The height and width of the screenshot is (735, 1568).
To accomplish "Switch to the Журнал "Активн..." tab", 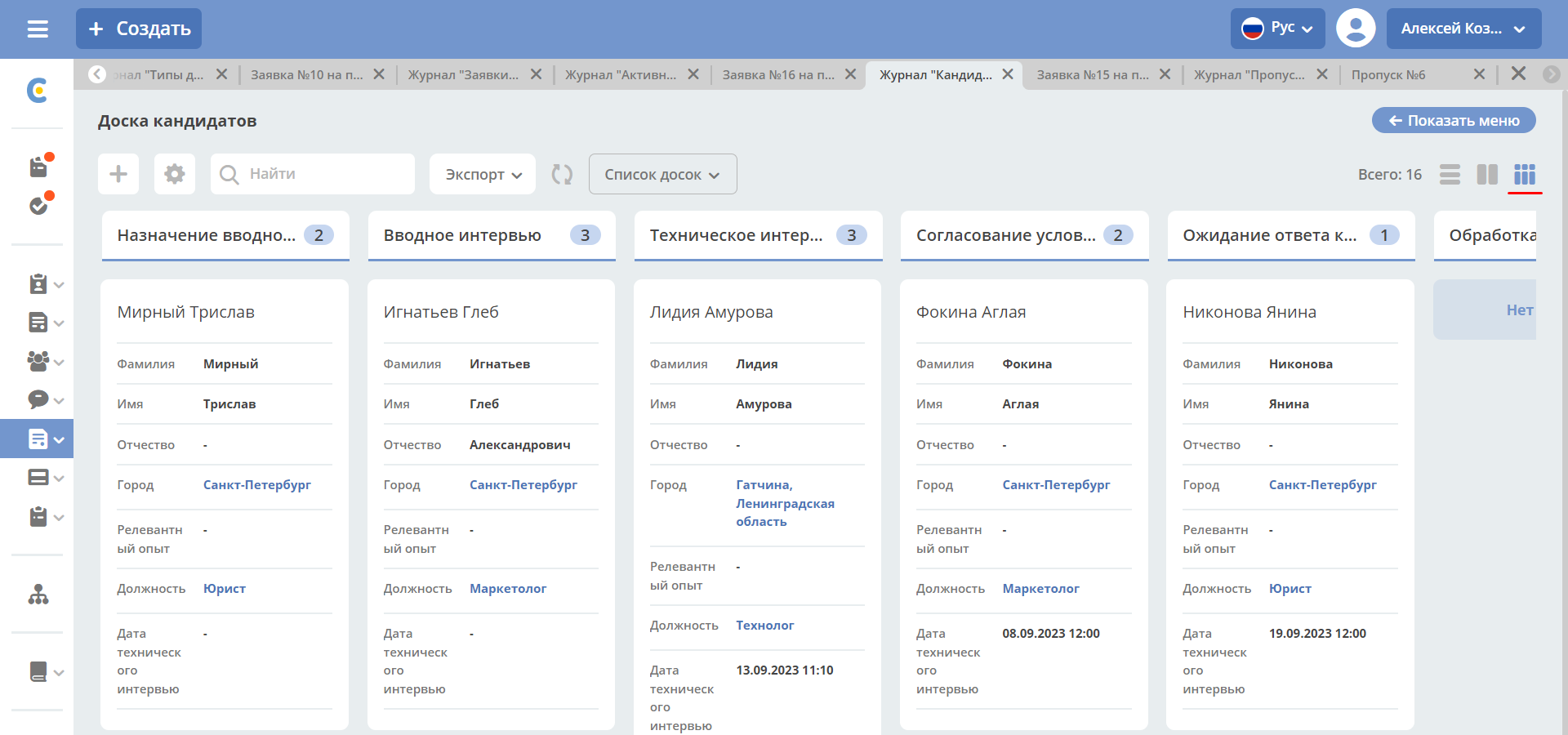I will [621, 74].
